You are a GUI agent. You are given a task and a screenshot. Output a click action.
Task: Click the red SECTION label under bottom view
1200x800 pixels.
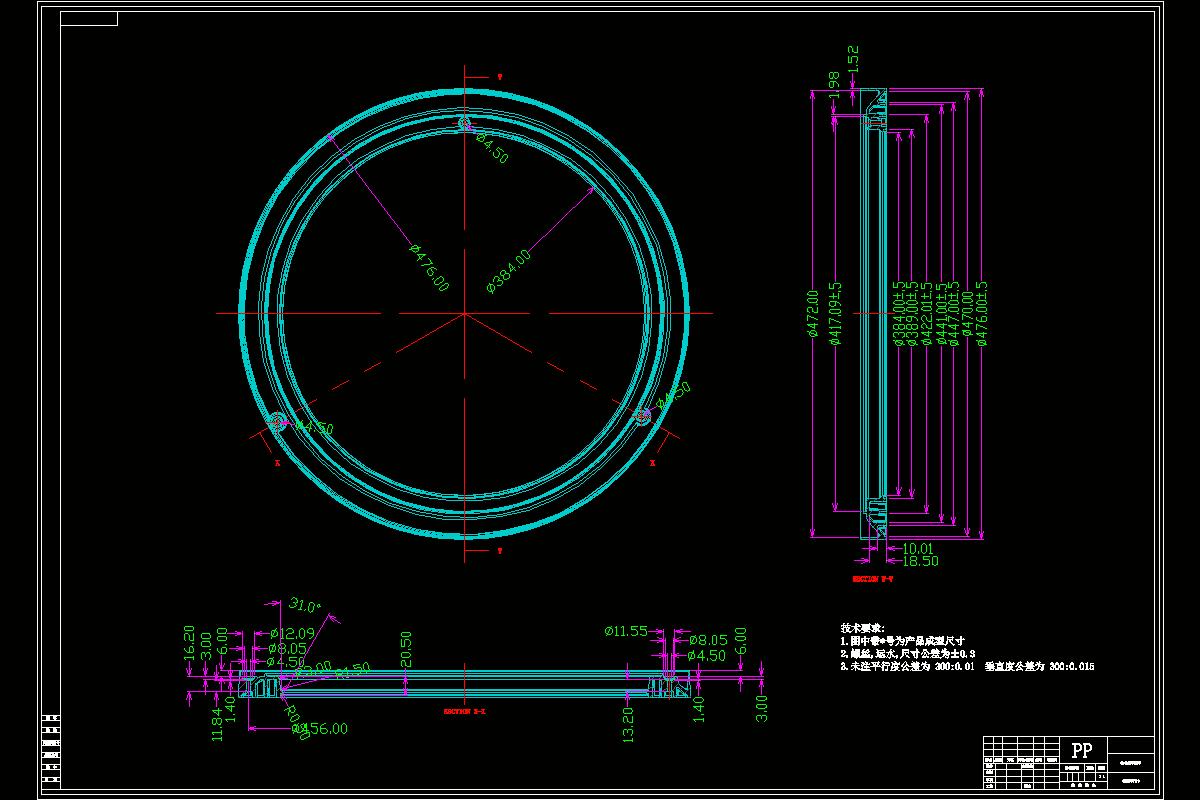pos(464,712)
